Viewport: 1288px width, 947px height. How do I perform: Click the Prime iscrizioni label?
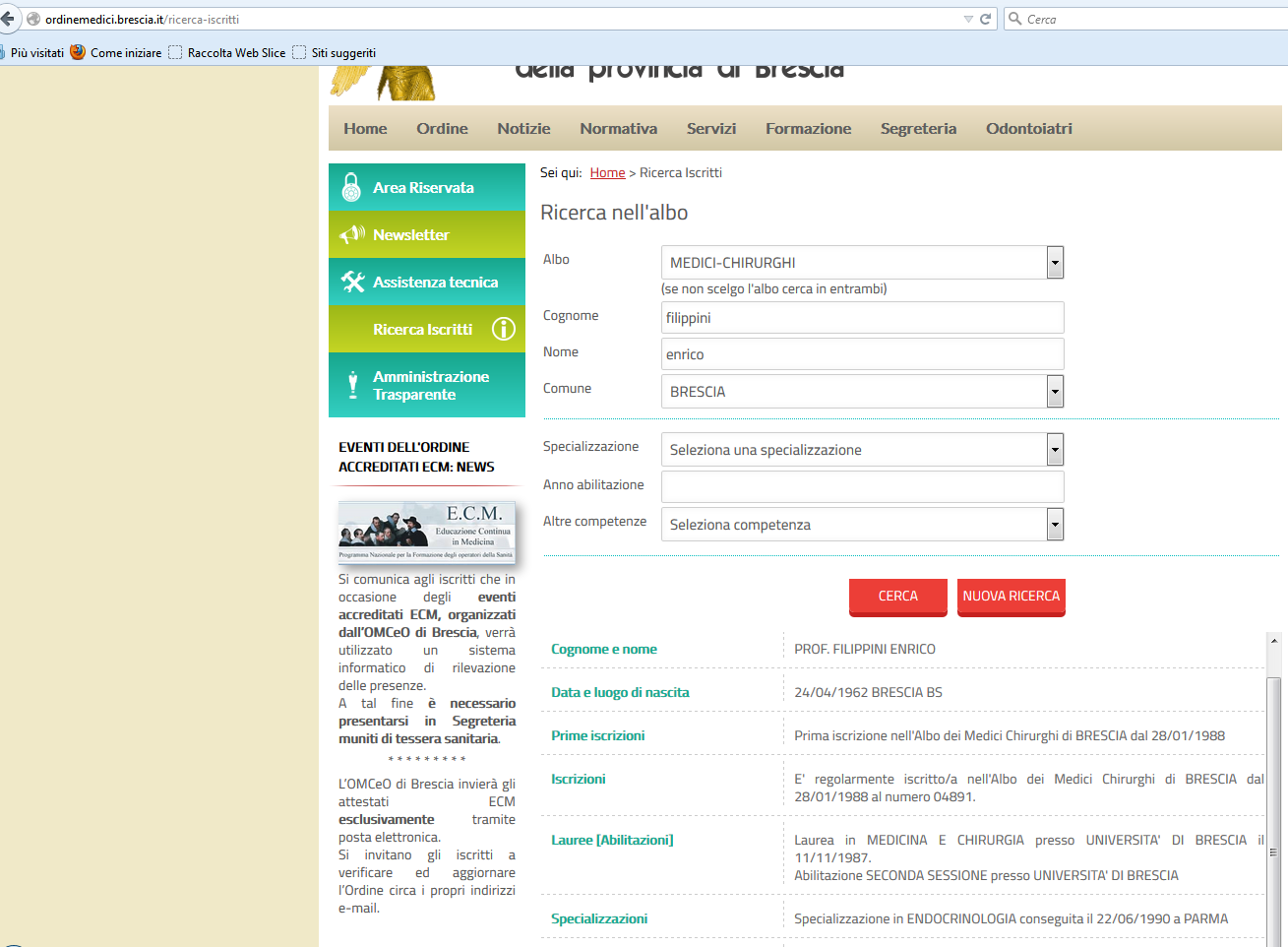click(598, 735)
